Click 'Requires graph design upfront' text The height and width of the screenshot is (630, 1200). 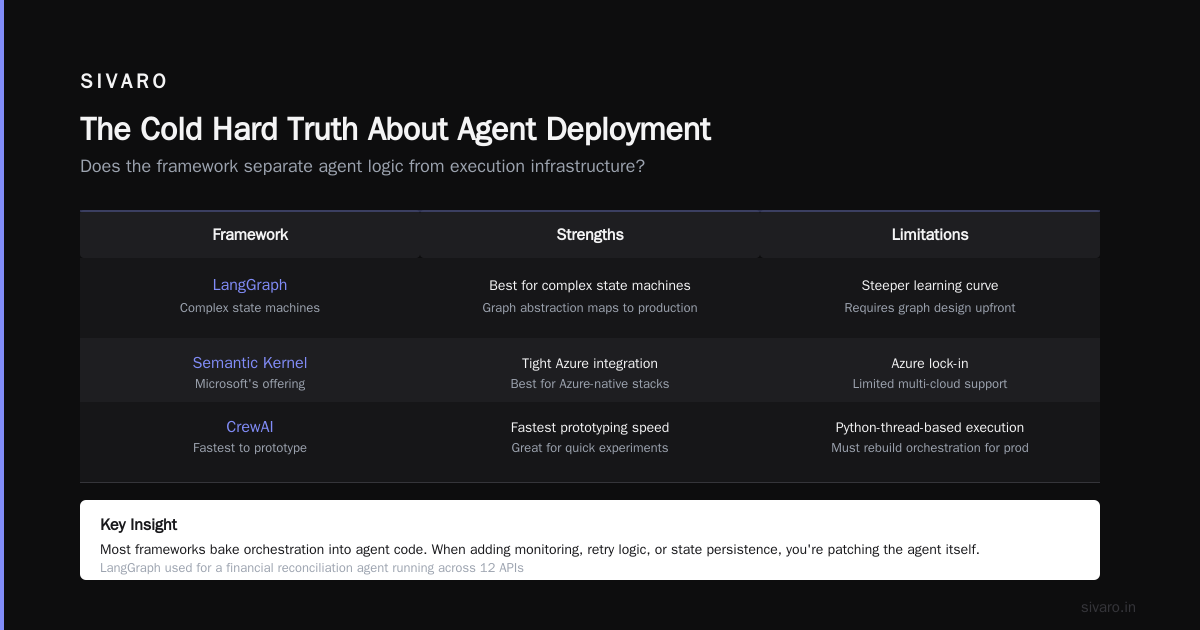(930, 308)
